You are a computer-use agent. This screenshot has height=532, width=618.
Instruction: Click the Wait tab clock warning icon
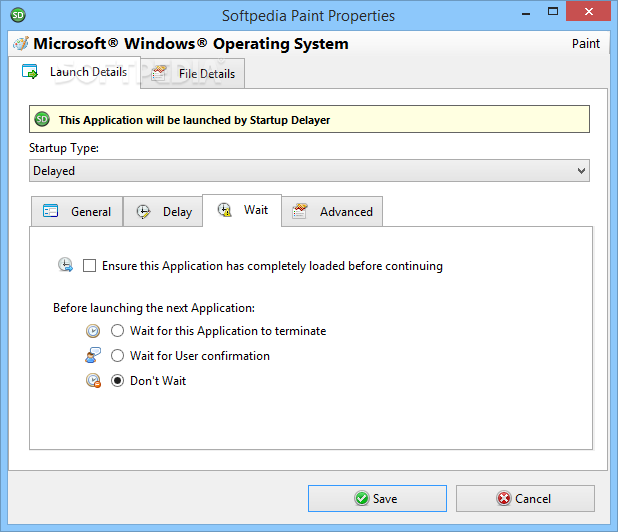(x=224, y=209)
